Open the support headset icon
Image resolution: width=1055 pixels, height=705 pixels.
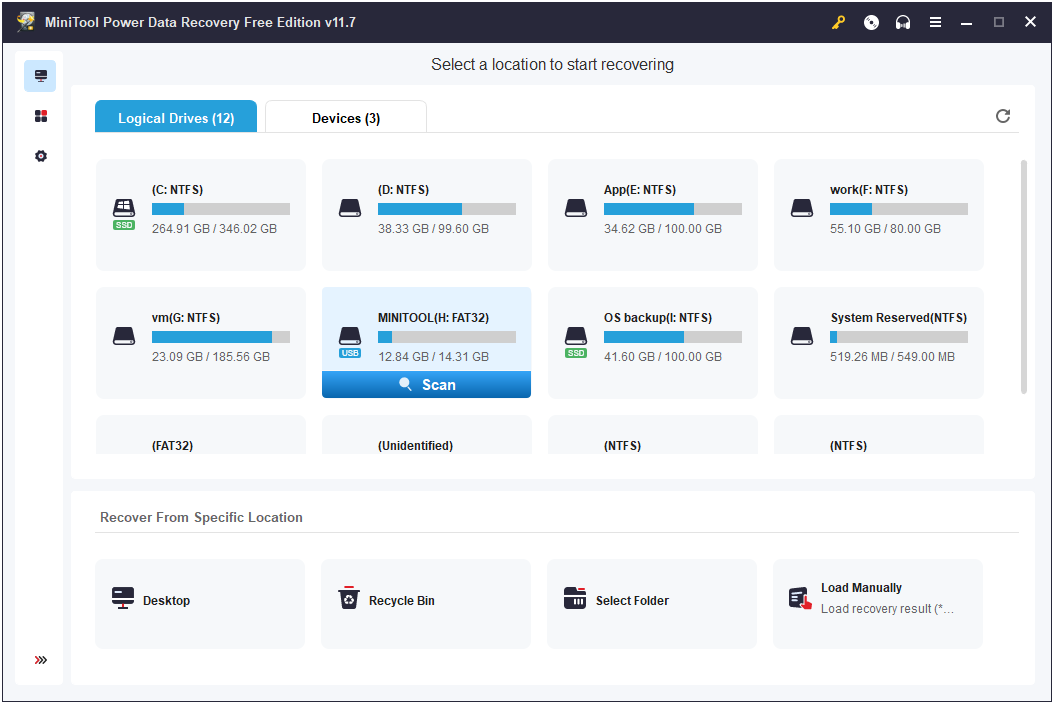click(903, 22)
